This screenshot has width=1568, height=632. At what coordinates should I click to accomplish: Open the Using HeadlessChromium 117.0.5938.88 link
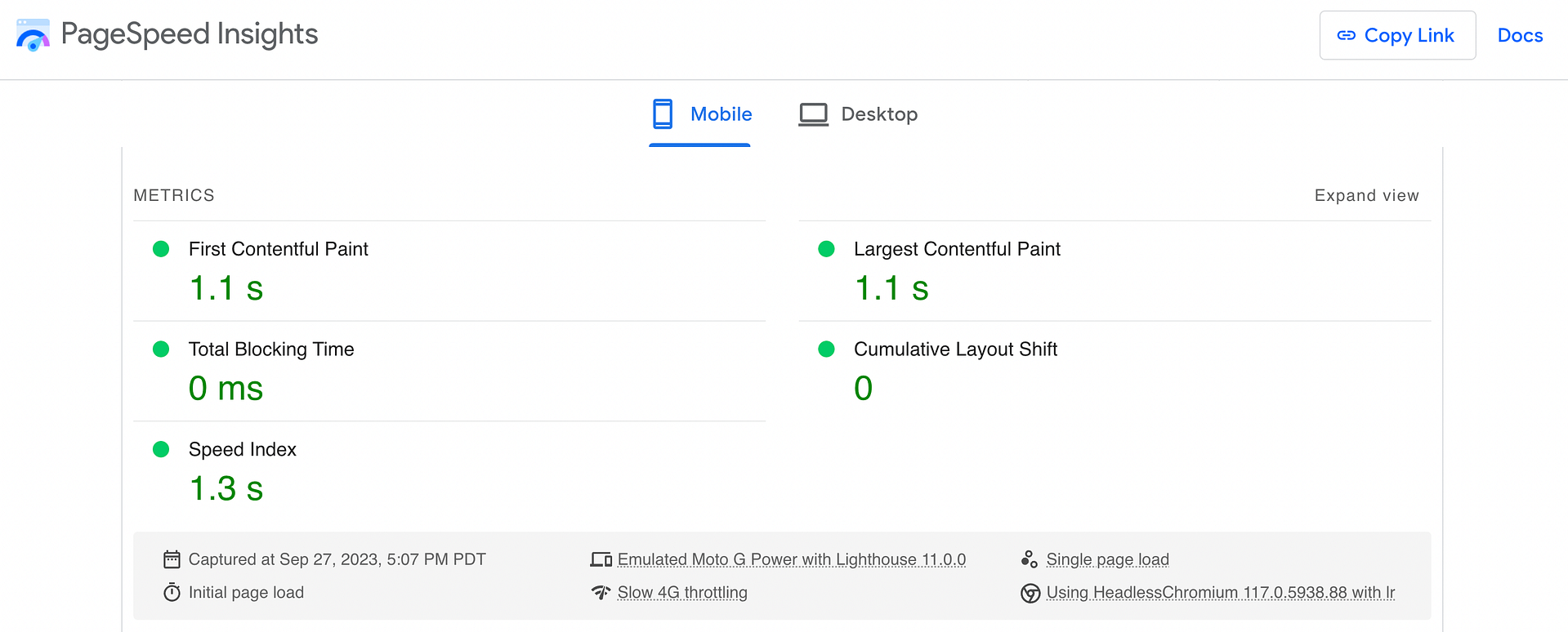coord(1221,593)
